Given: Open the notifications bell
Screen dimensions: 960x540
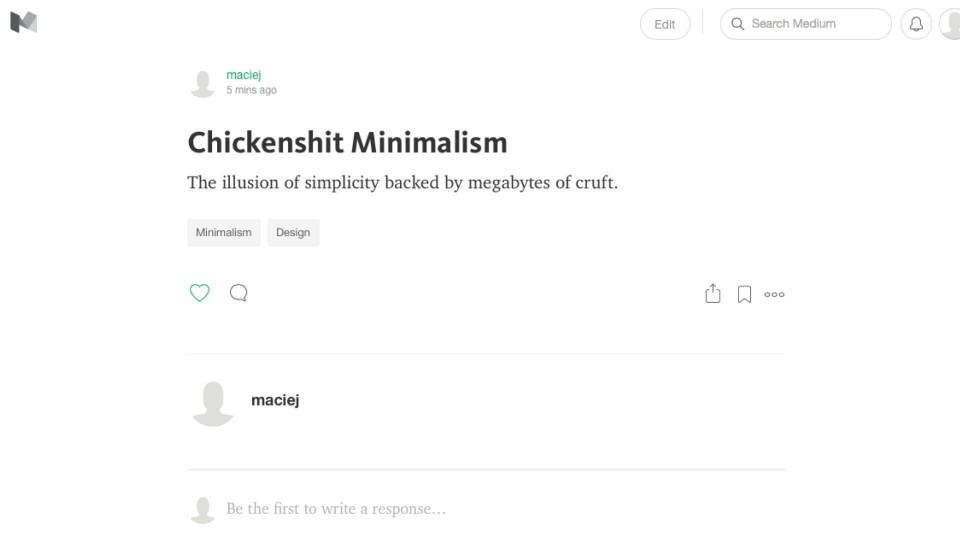Looking at the screenshot, I should tap(916, 24).
